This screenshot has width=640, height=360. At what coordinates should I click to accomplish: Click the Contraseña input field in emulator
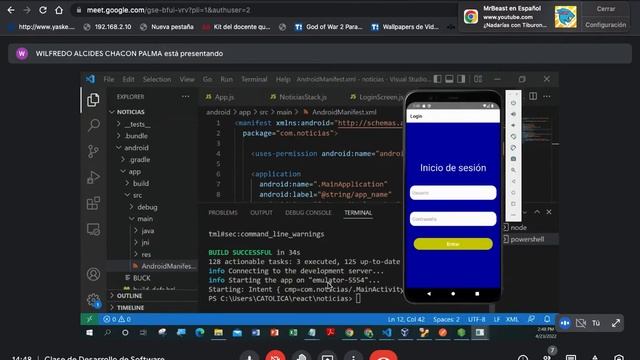coord(453,219)
